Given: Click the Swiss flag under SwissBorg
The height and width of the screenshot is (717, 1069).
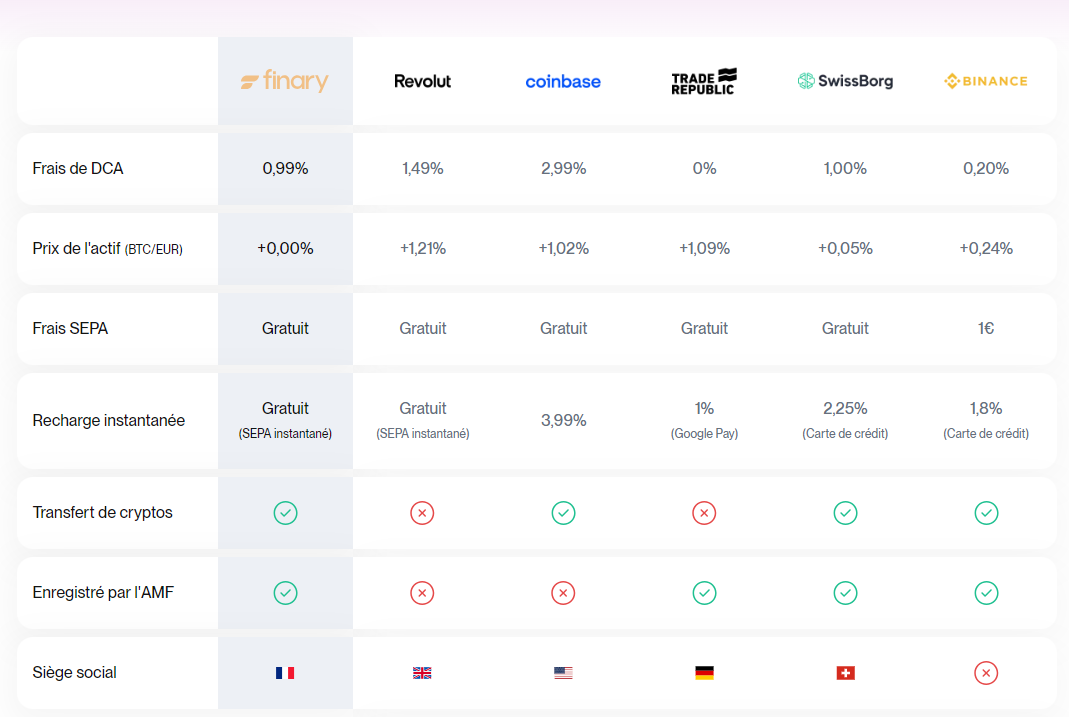Looking at the screenshot, I should pyautogui.click(x=845, y=673).
